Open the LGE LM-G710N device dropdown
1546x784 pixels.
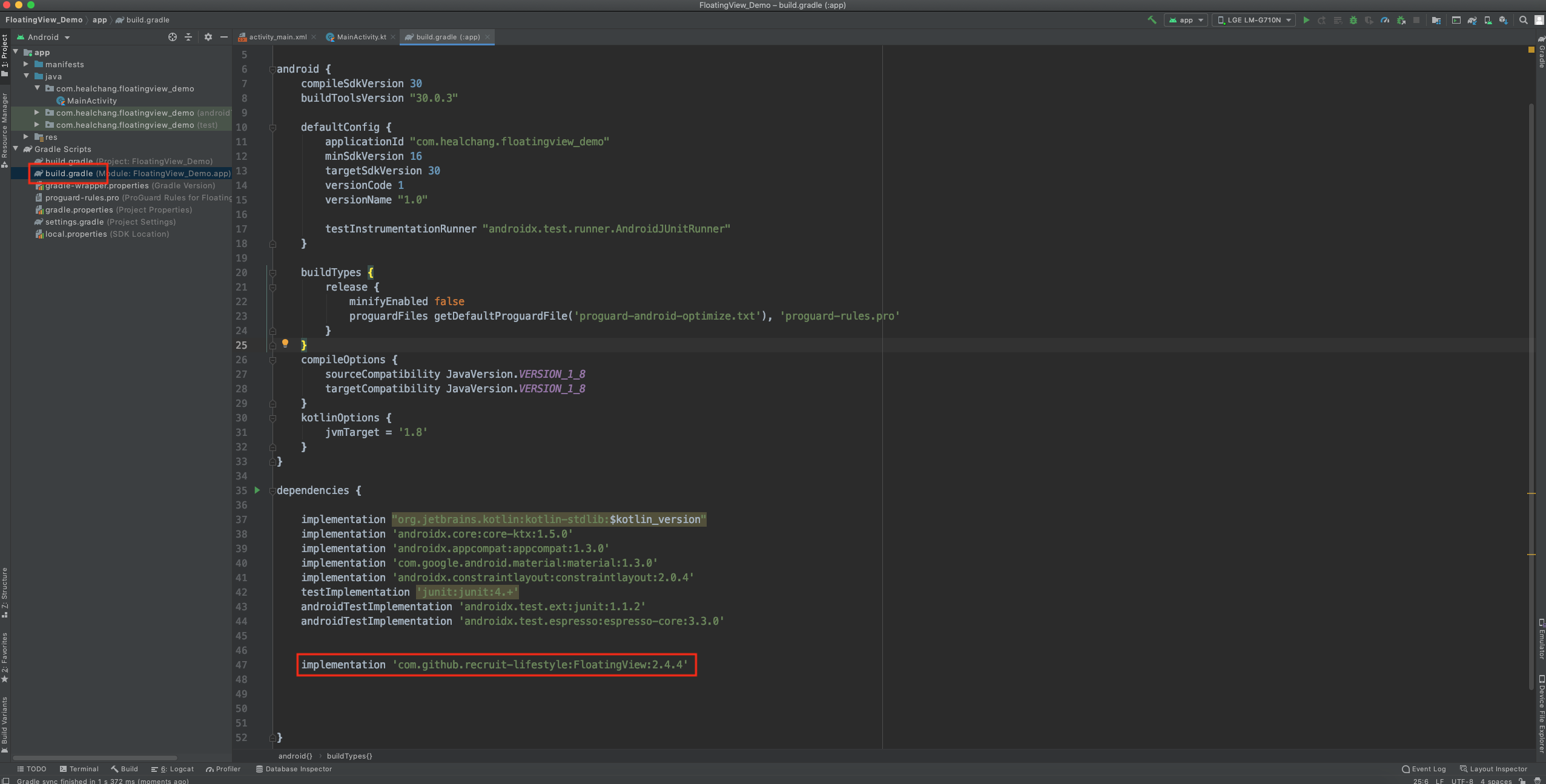pyautogui.click(x=1254, y=20)
